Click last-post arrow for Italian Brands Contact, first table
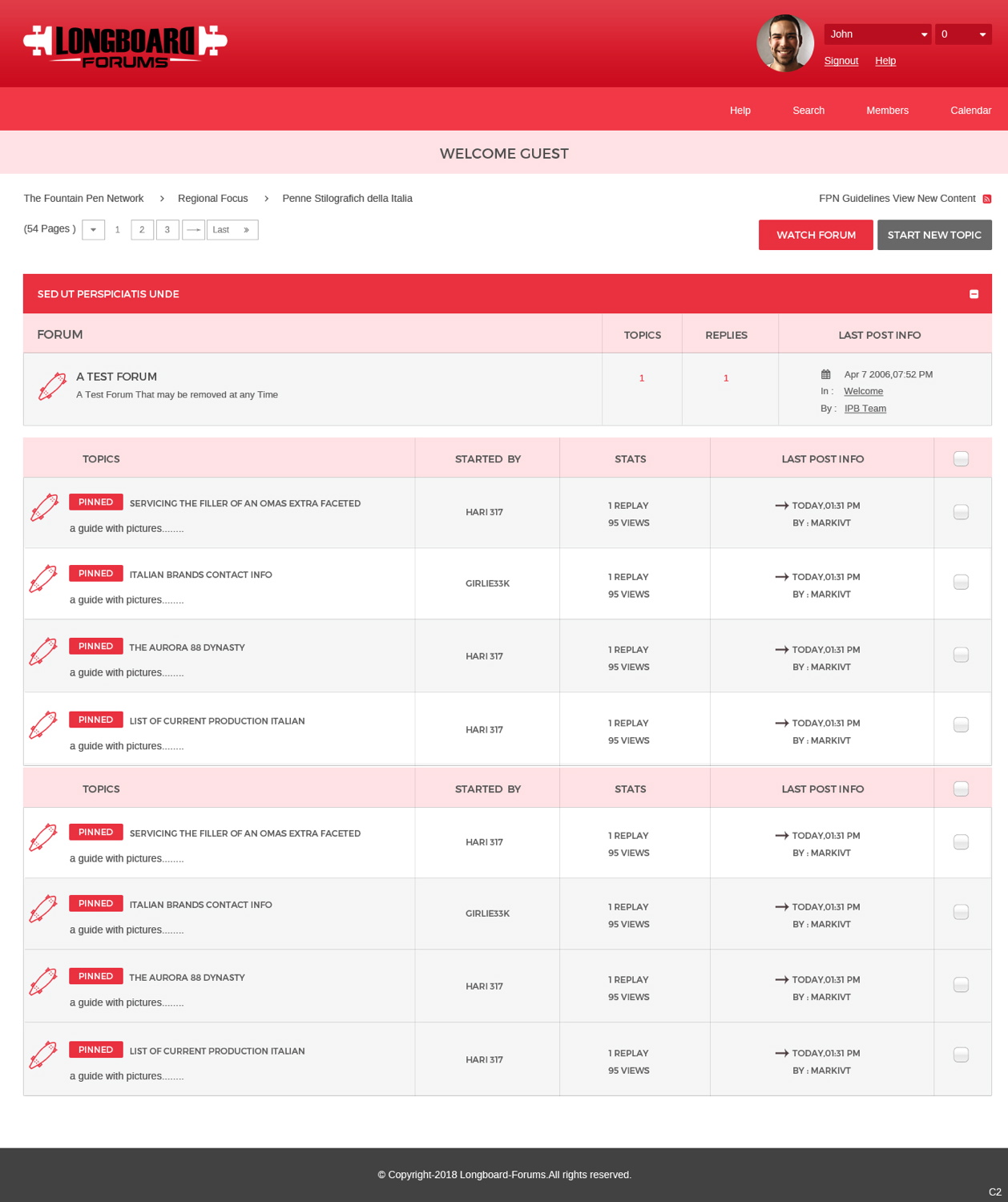Viewport: 1008px width, 1202px height. tap(782, 577)
